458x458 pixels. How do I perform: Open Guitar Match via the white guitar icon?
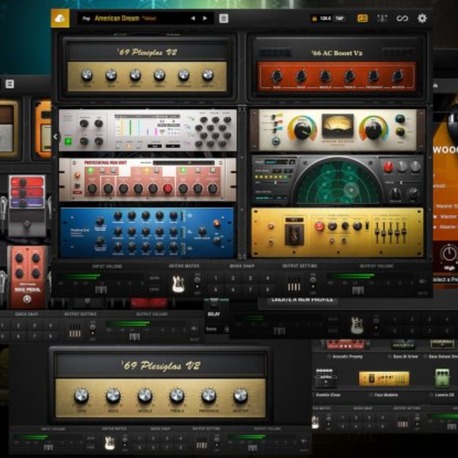tap(178, 284)
